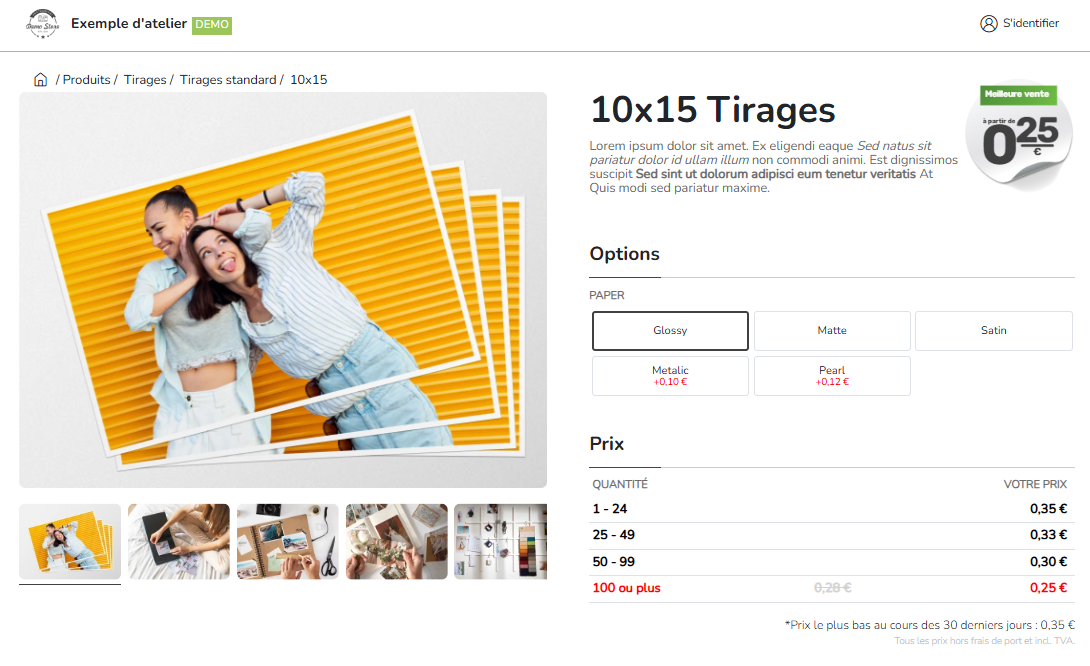Open the Exemple d'atelier store title

click(x=129, y=24)
